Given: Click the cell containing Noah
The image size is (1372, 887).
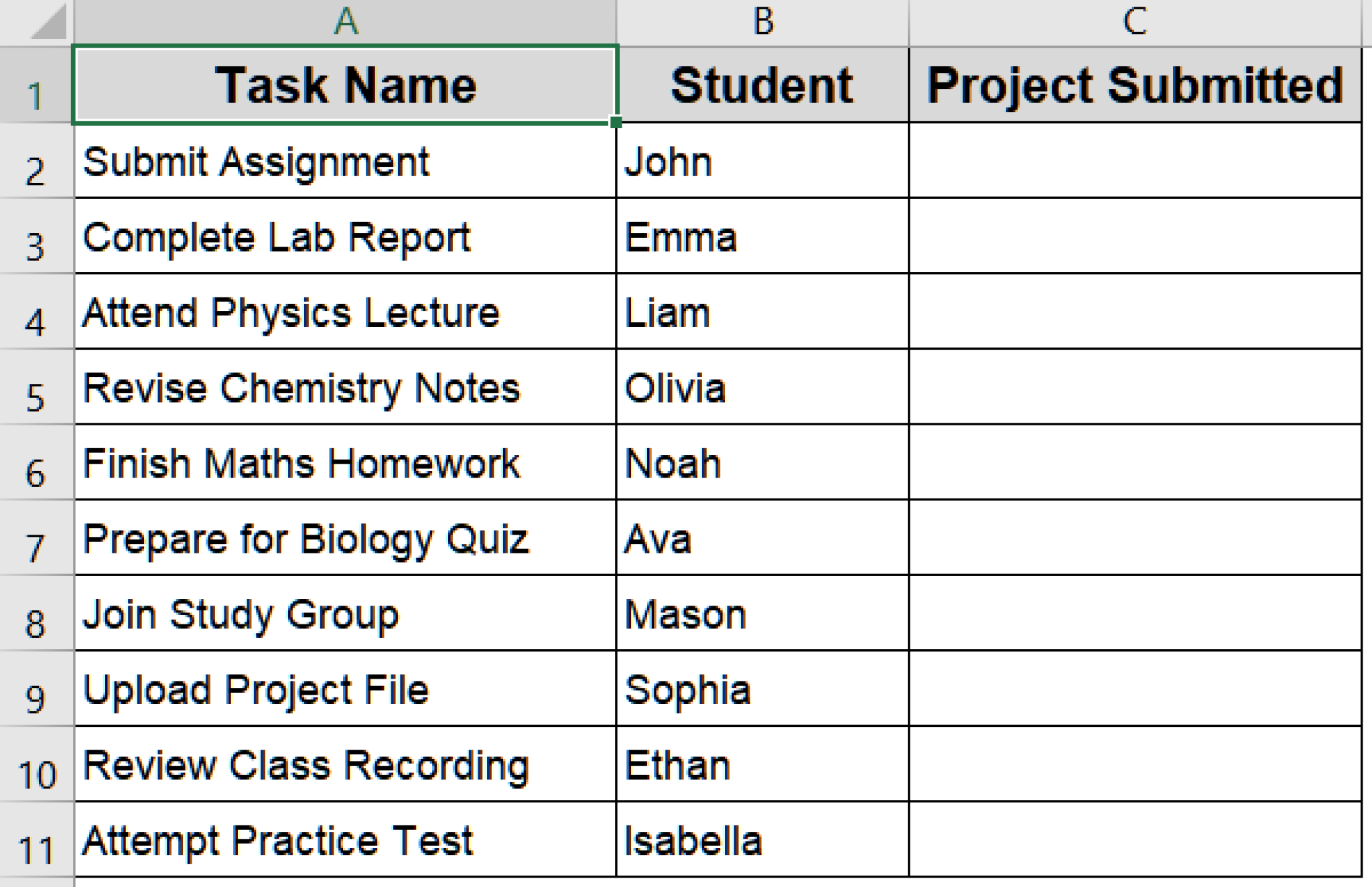Looking at the screenshot, I should pos(762,463).
